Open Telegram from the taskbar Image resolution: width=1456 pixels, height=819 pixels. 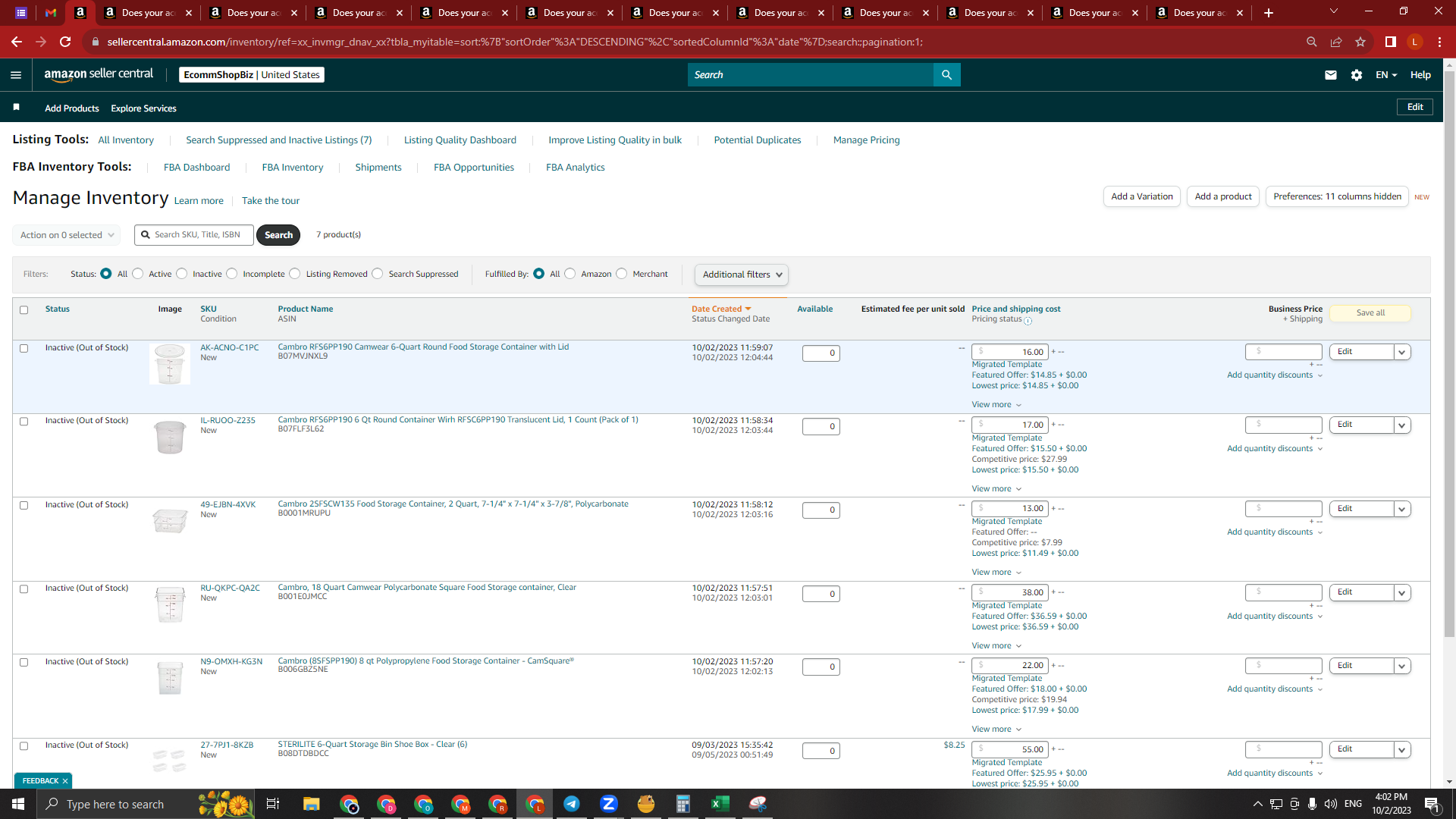click(572, 804)
